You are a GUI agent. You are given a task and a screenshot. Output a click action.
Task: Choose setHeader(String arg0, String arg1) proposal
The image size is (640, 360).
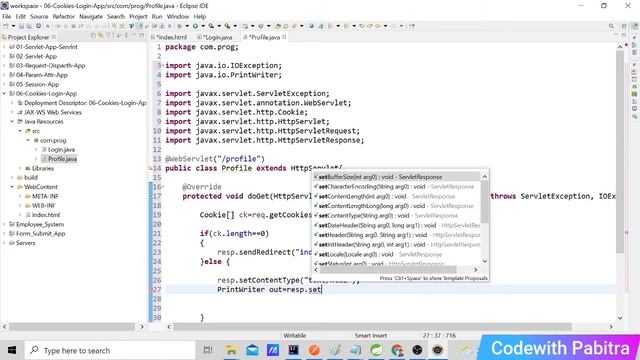click(x=397, y=235)
